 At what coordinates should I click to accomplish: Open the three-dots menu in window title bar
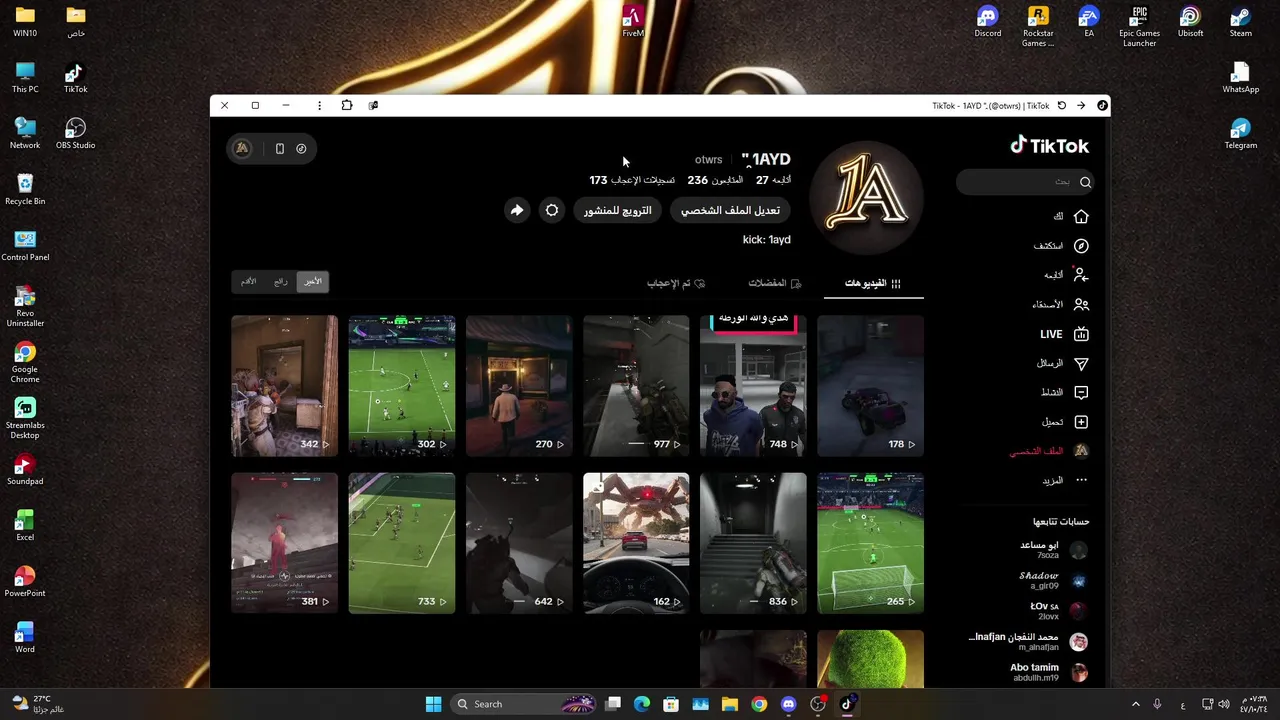point(319,105)
